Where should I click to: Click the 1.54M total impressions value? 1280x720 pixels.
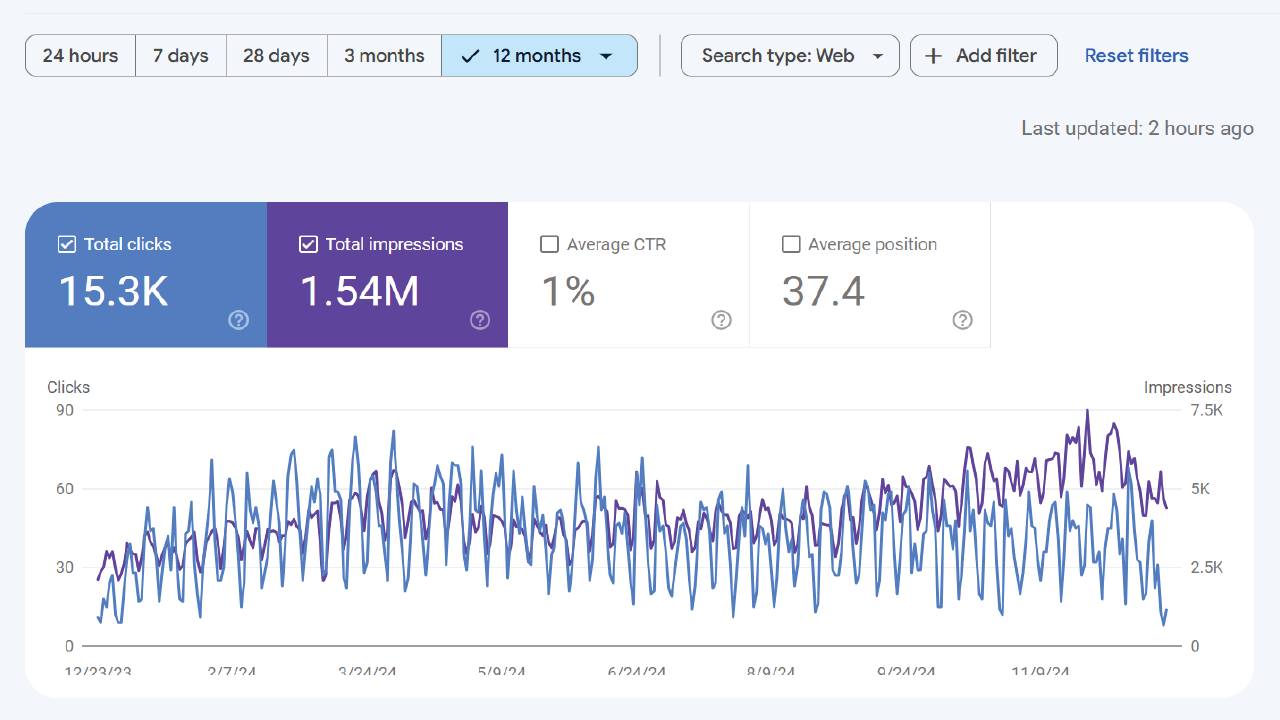[x=360, y=291]
